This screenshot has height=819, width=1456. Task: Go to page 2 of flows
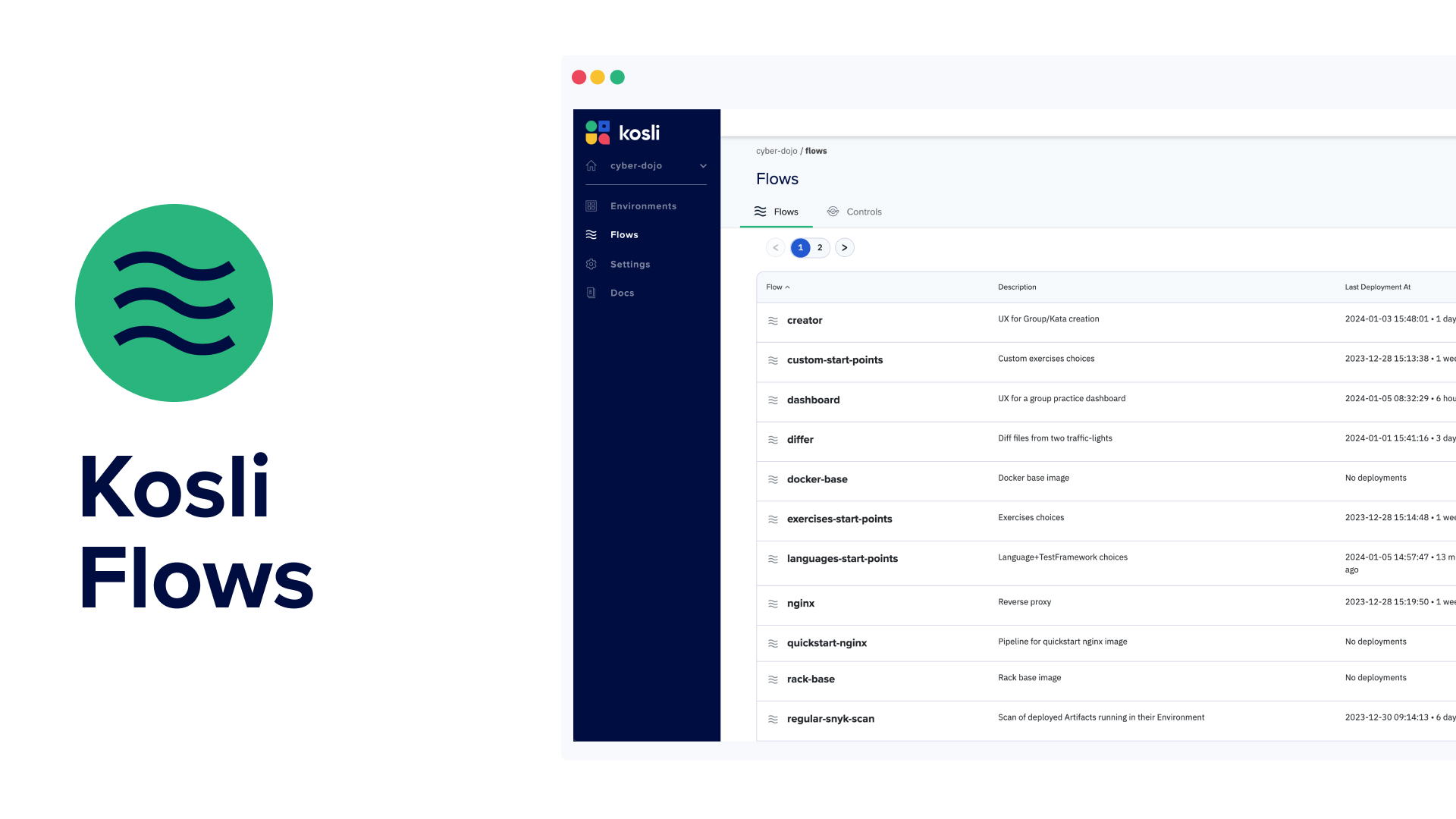pos(820,247)
